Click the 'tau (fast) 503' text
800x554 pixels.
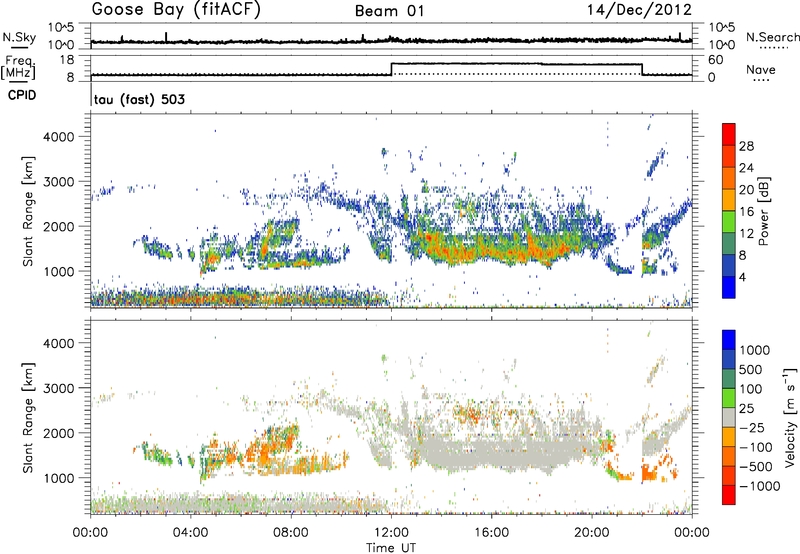click(139, 99)
